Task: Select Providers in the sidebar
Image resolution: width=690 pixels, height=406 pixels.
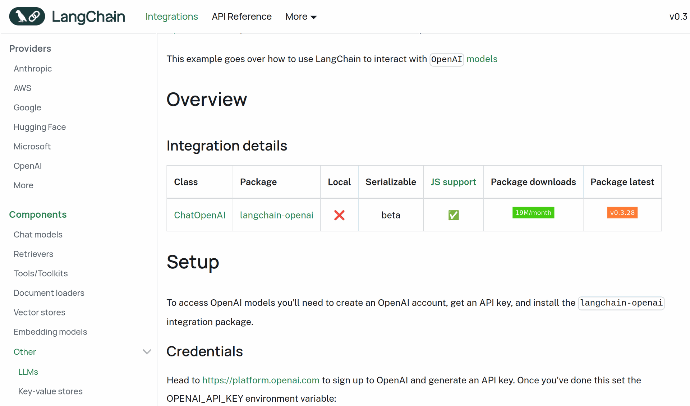Action: [x=30, y=48]
